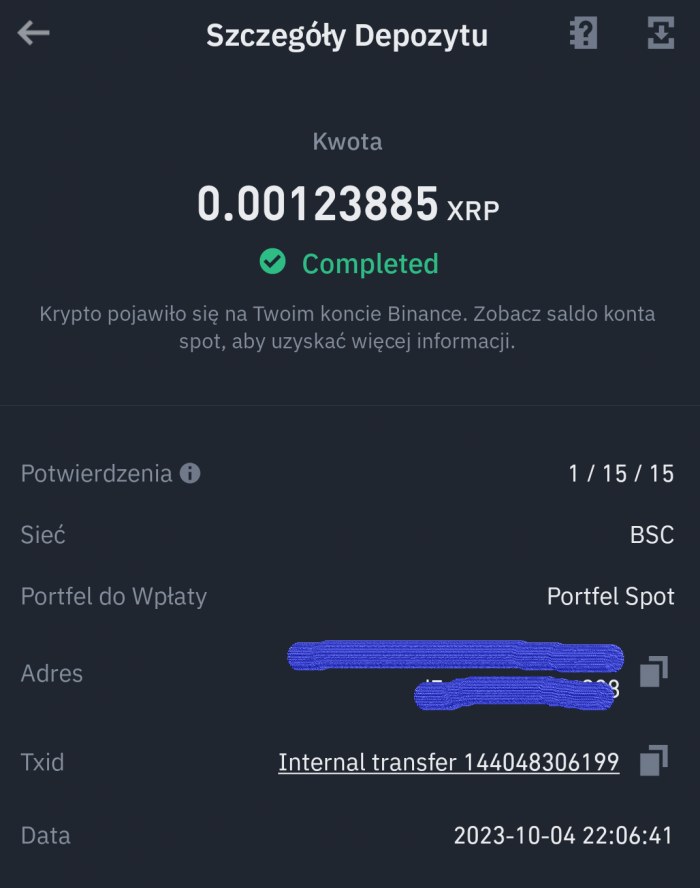This screenshot has height=888, width=700.
Task: Open the deposit FAQ help icon
Action: pos(582,34)
